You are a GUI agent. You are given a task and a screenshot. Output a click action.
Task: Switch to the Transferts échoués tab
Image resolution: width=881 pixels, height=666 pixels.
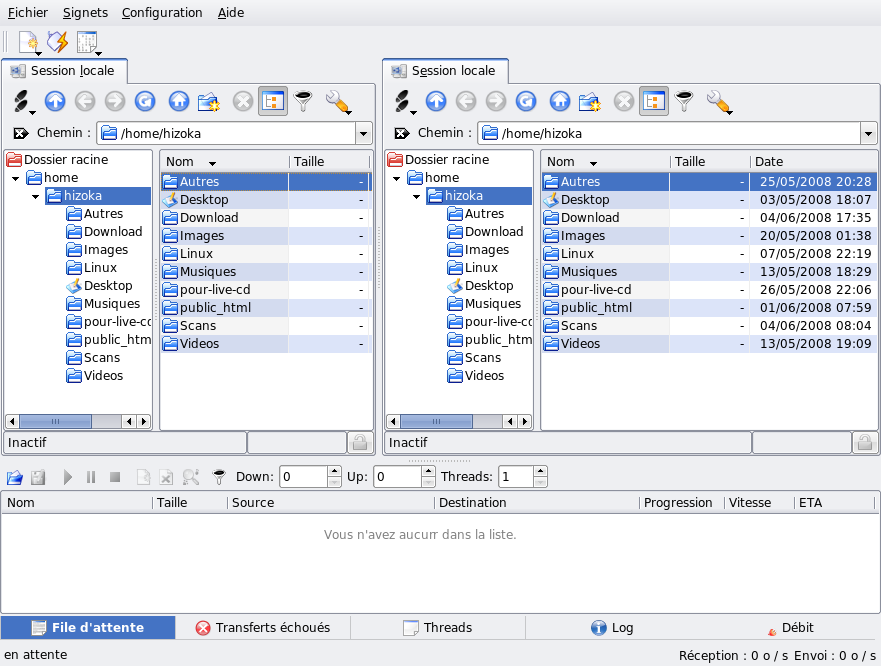[262, 628]
